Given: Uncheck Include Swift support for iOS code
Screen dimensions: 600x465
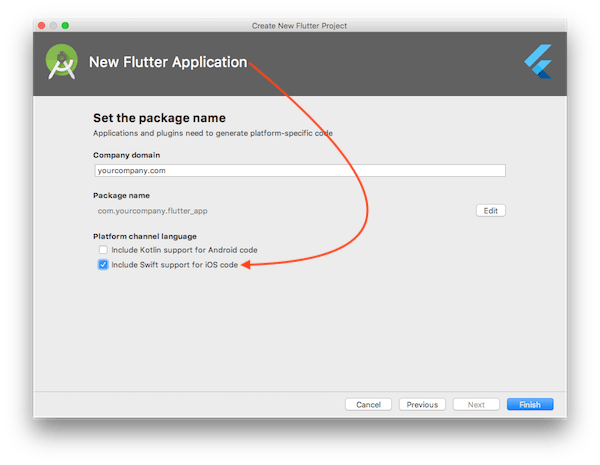Looking at the screenshot, I should tap(103, 265).
